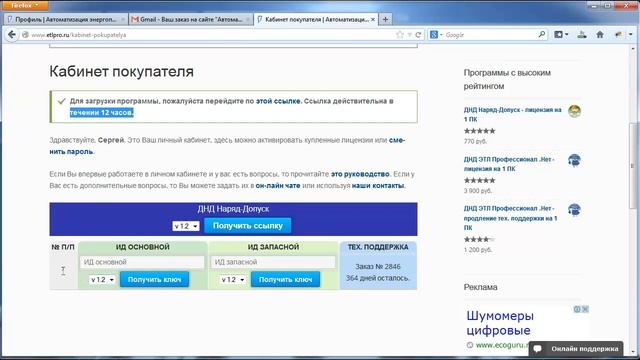
Task: Click the 'Реклама' sidebar heading
Action: click(x=480, y=287)
